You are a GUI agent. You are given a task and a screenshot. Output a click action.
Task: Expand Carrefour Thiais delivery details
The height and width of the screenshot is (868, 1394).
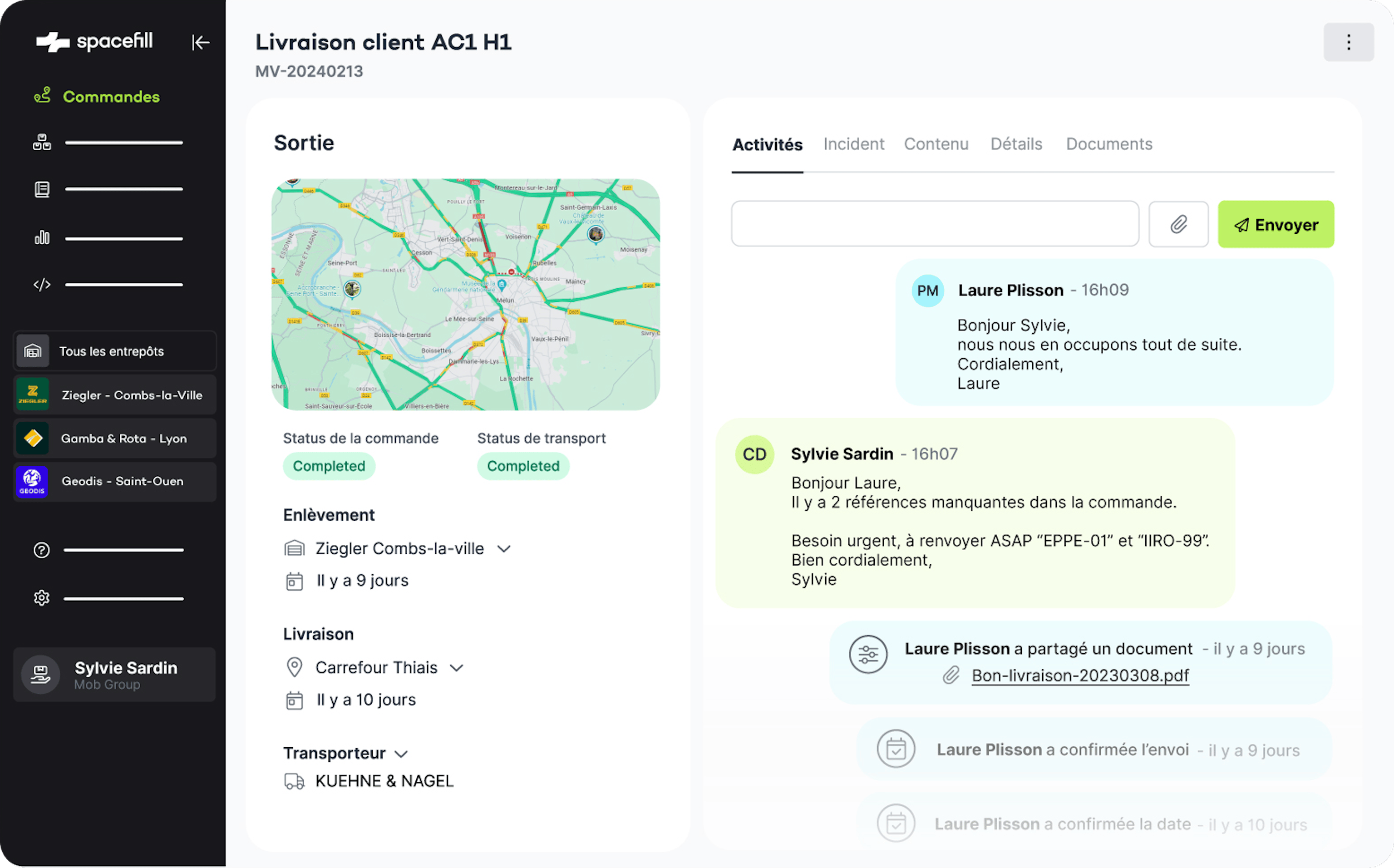[x=456, y=668]
